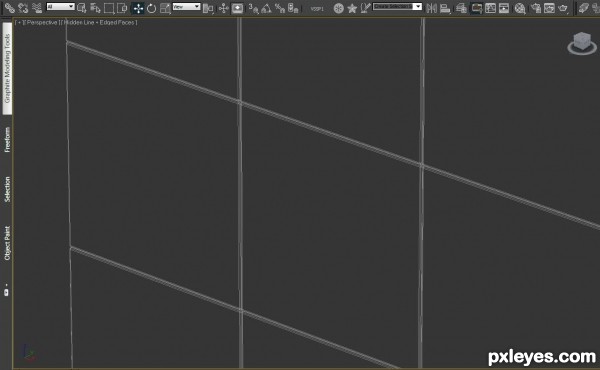Activate the Select and Move tool
This screenshot has width=600, height=370.
138,8
